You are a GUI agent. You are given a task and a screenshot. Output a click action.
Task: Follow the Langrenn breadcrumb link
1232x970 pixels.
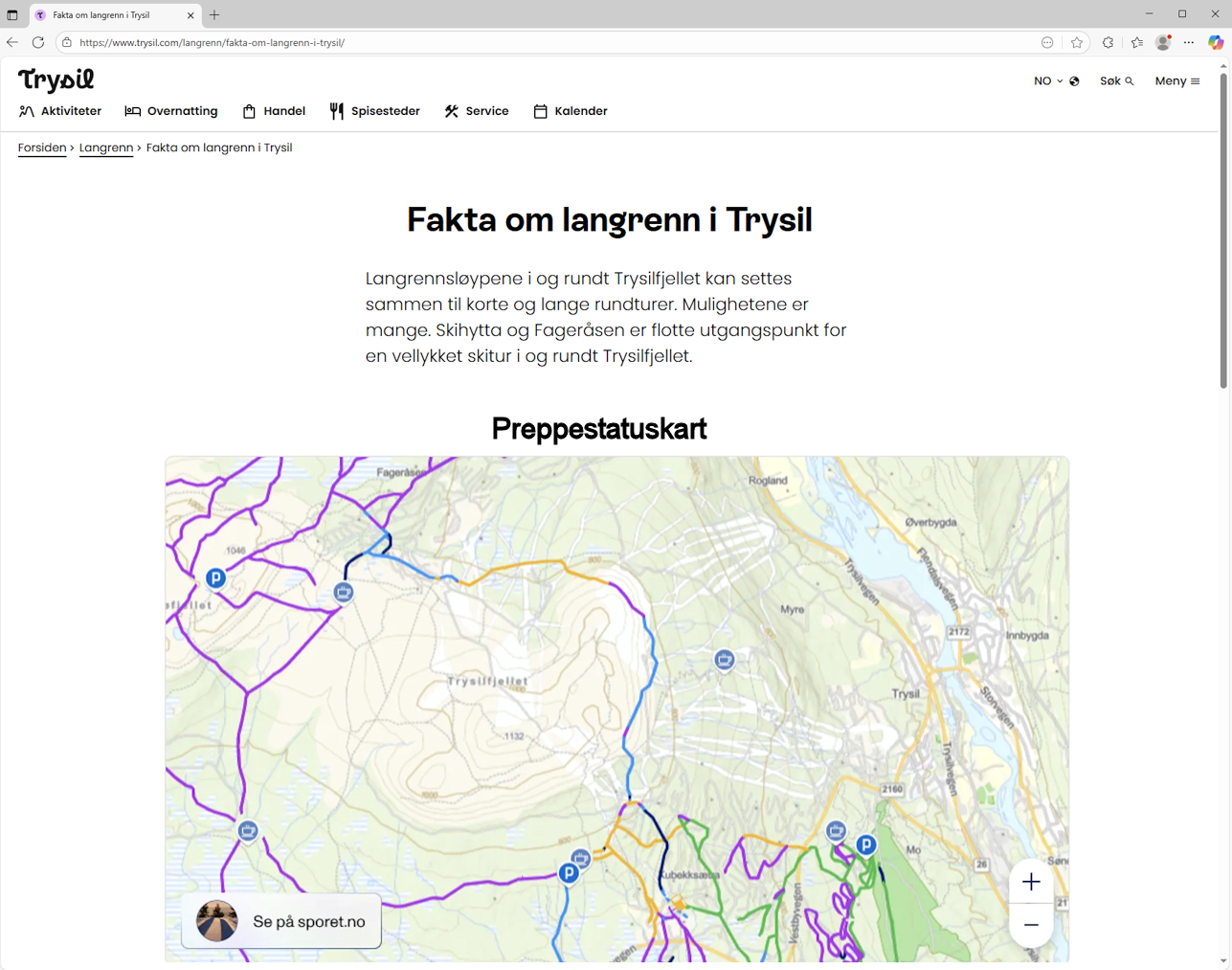[106, 147]
